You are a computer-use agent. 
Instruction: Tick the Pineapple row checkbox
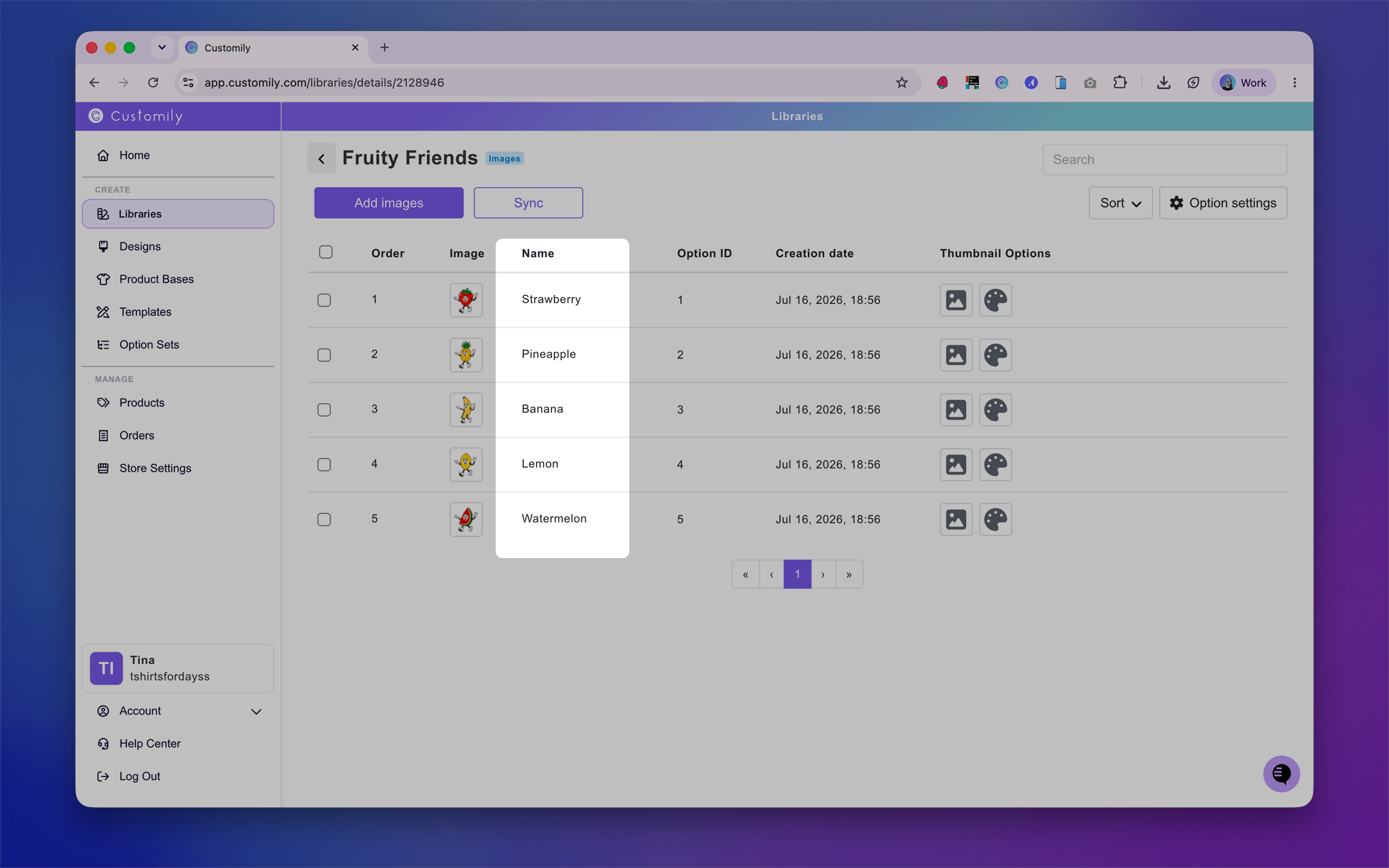(324, 355)
